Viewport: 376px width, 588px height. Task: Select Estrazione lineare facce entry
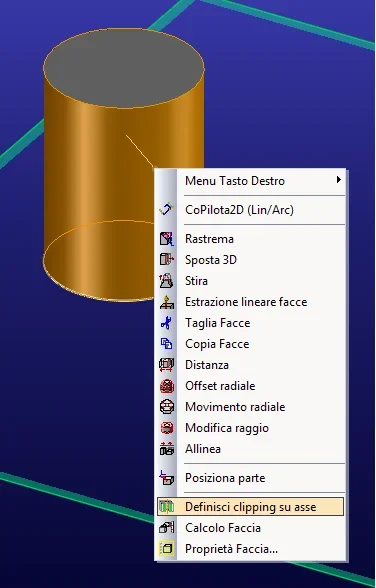point(250,302)
